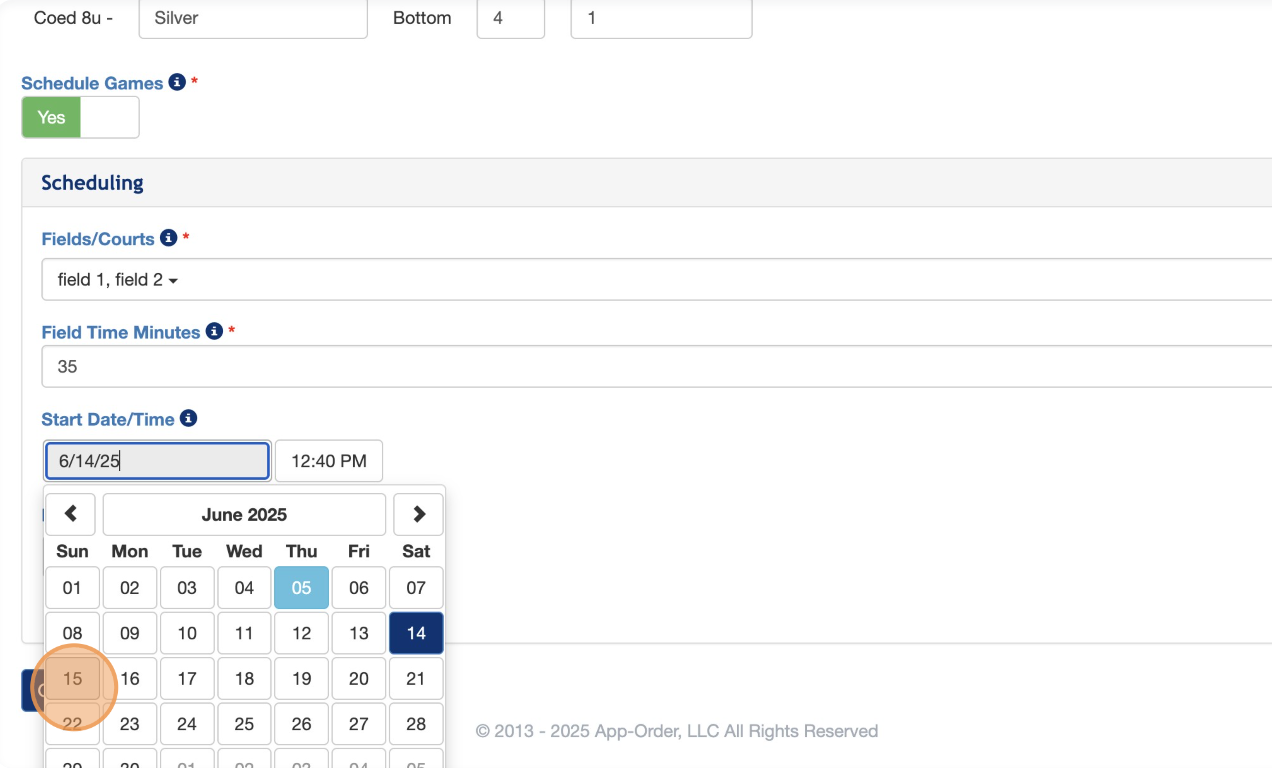
Task: Click info icon next to Schedule Games
Action: (177, 82)
